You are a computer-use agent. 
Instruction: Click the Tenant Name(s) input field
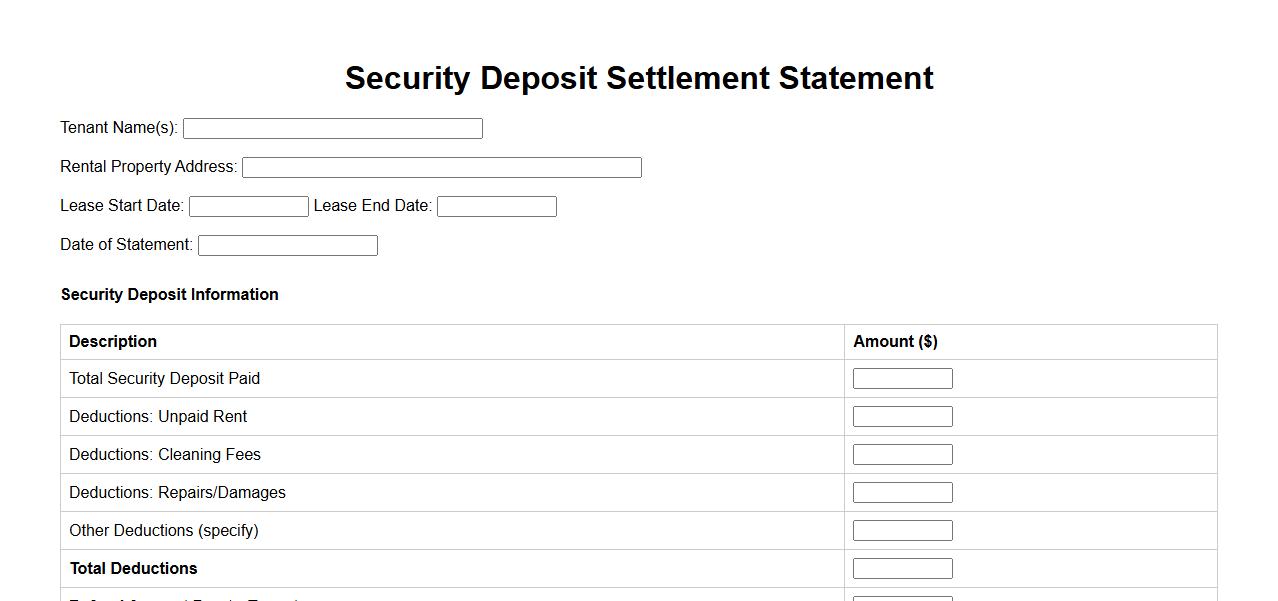tap(332, 129)
